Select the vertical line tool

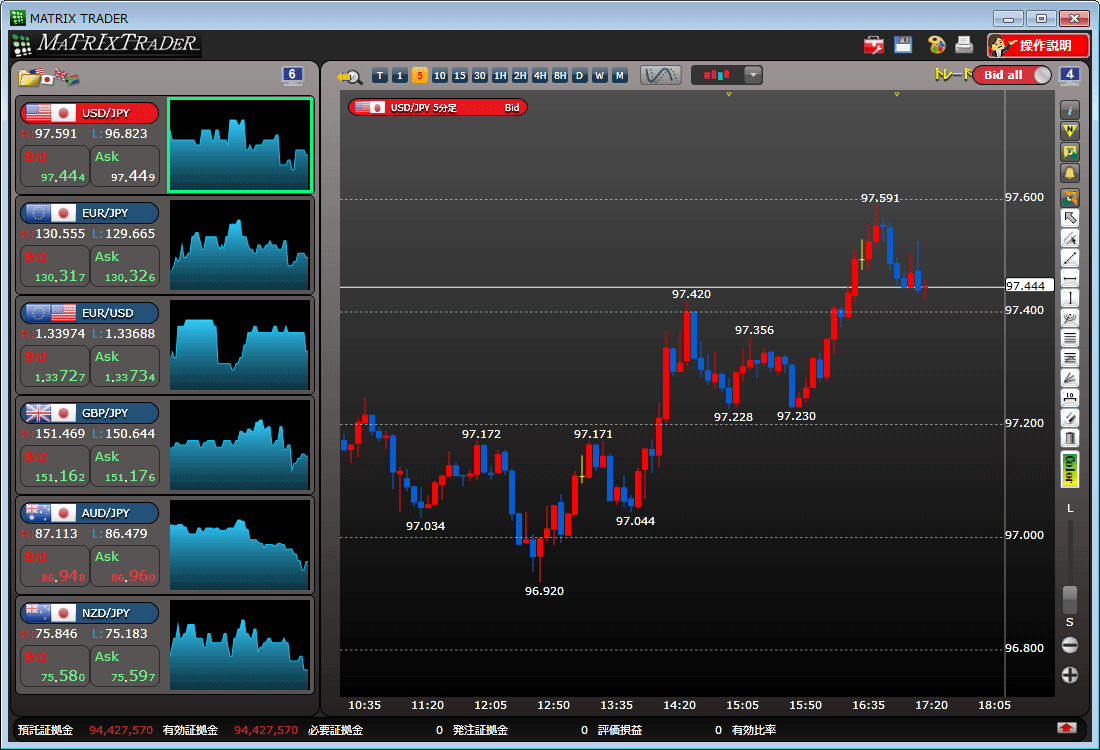pyautogui.click(x=1069, y=298)
